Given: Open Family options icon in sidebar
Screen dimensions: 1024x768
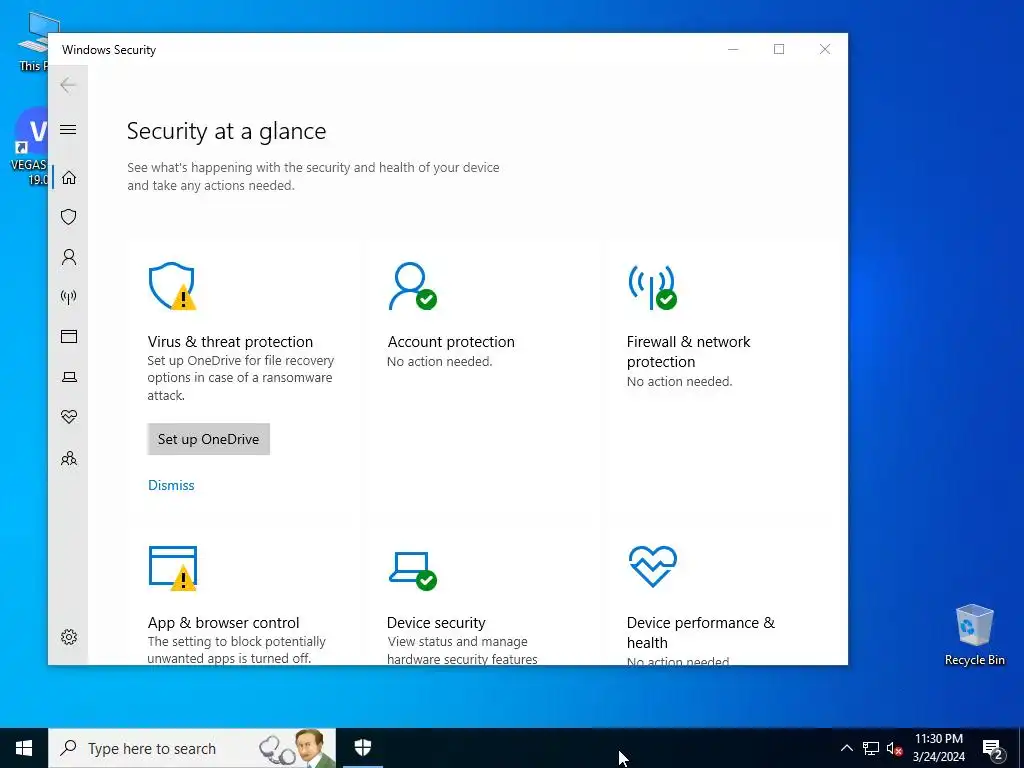Looking at the screenshot, I should 69,458.
